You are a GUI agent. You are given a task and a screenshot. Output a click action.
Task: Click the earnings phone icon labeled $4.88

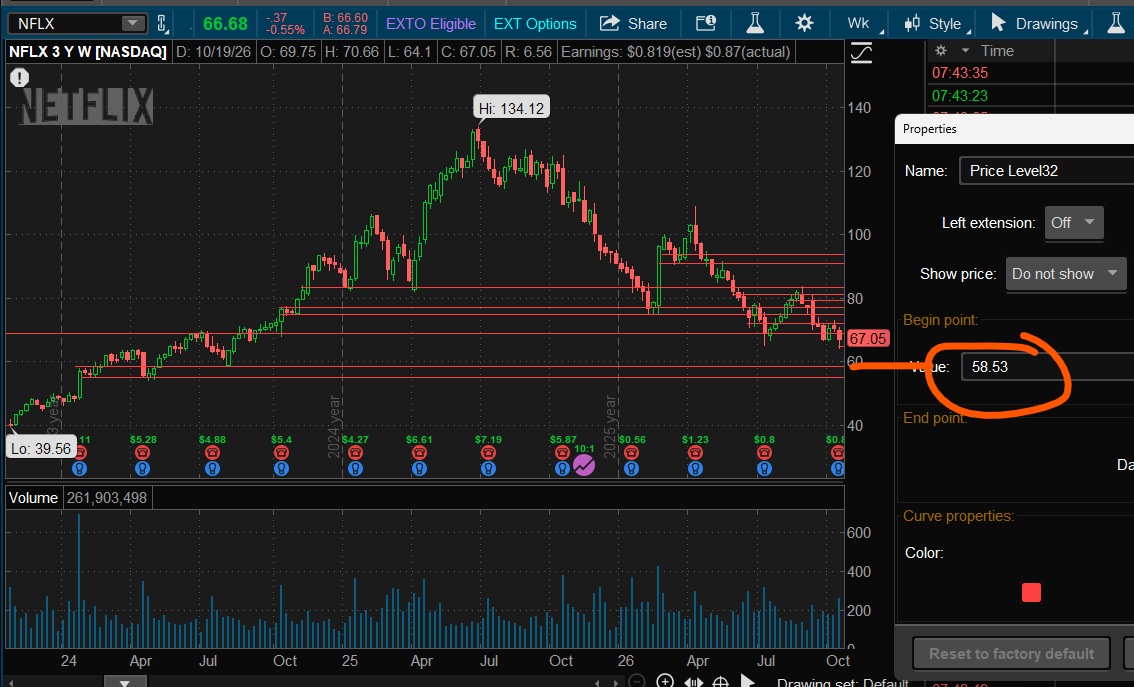pos(212,453)
